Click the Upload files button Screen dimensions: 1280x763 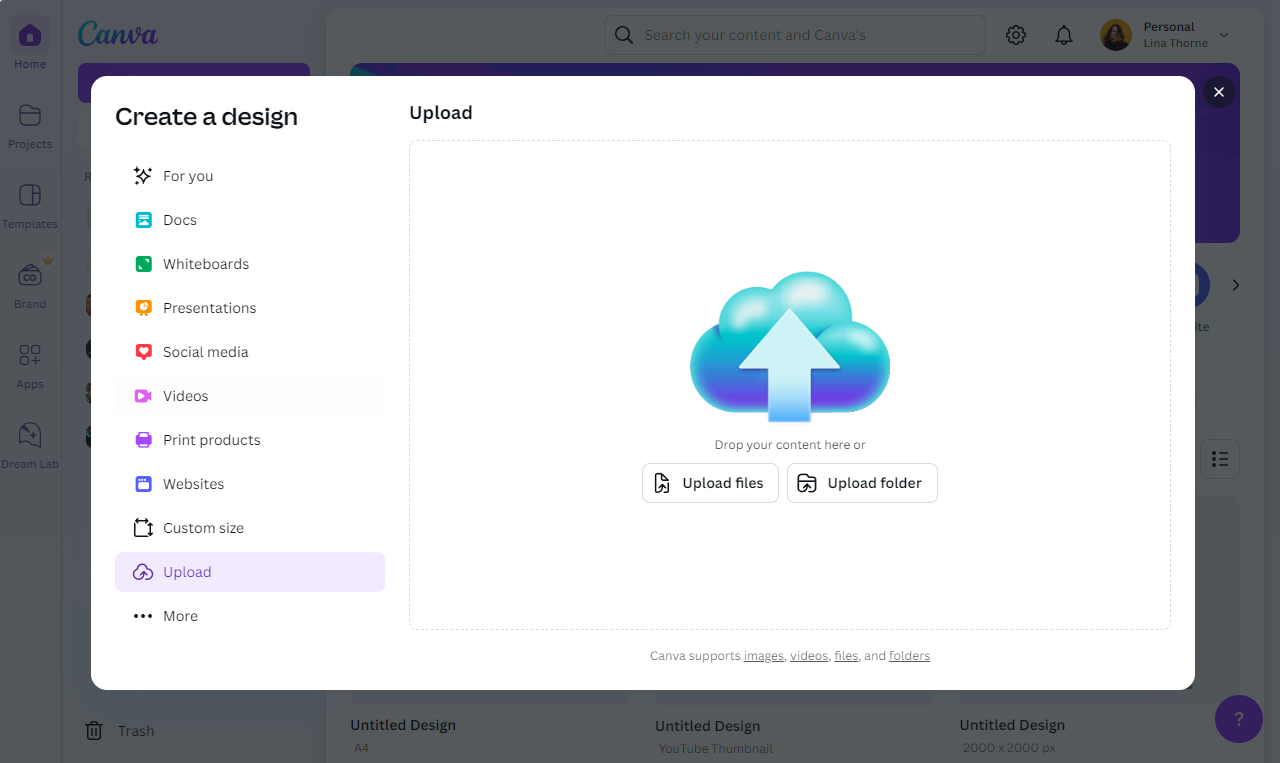710,483
